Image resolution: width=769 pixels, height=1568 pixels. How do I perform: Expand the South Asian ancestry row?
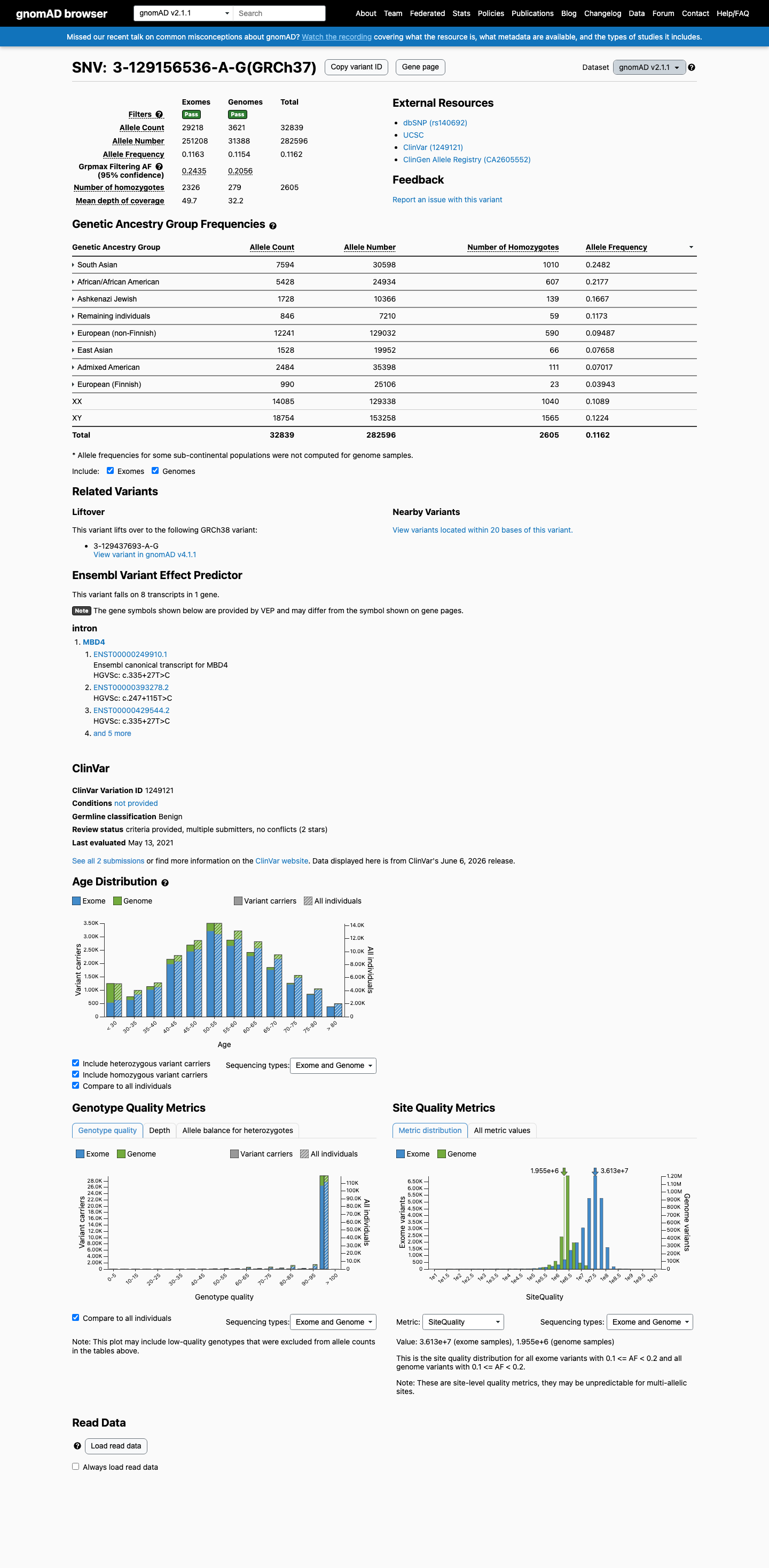coord(95,265)
